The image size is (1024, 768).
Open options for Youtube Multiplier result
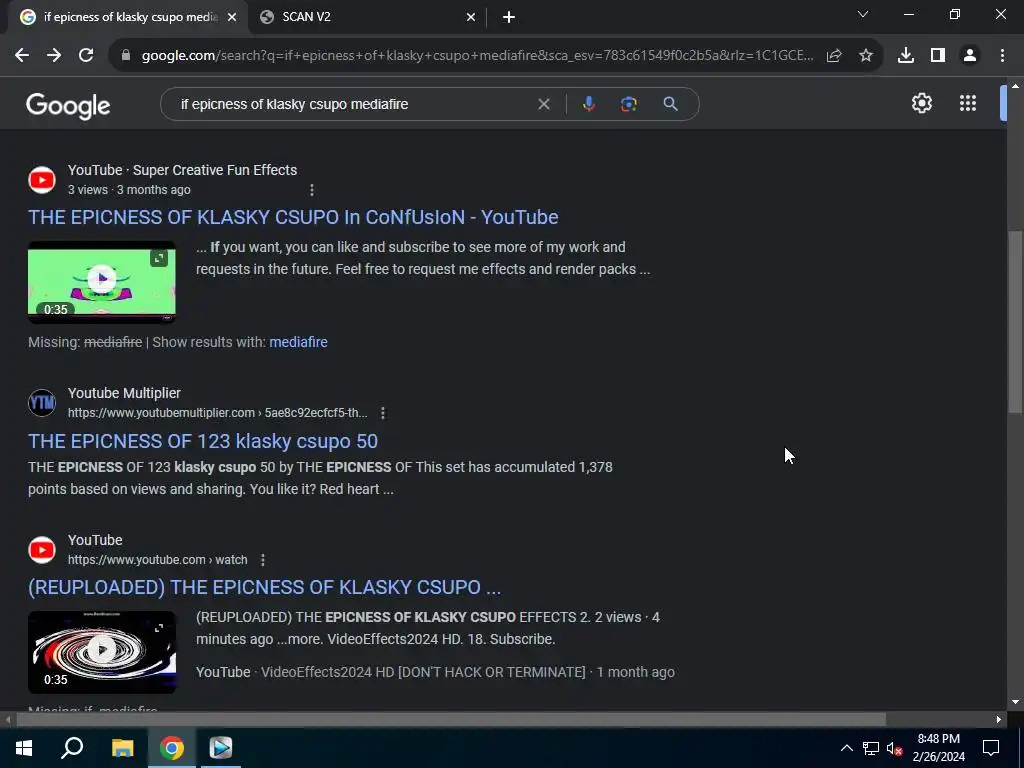pyautogui.click(x=383, y=413)
